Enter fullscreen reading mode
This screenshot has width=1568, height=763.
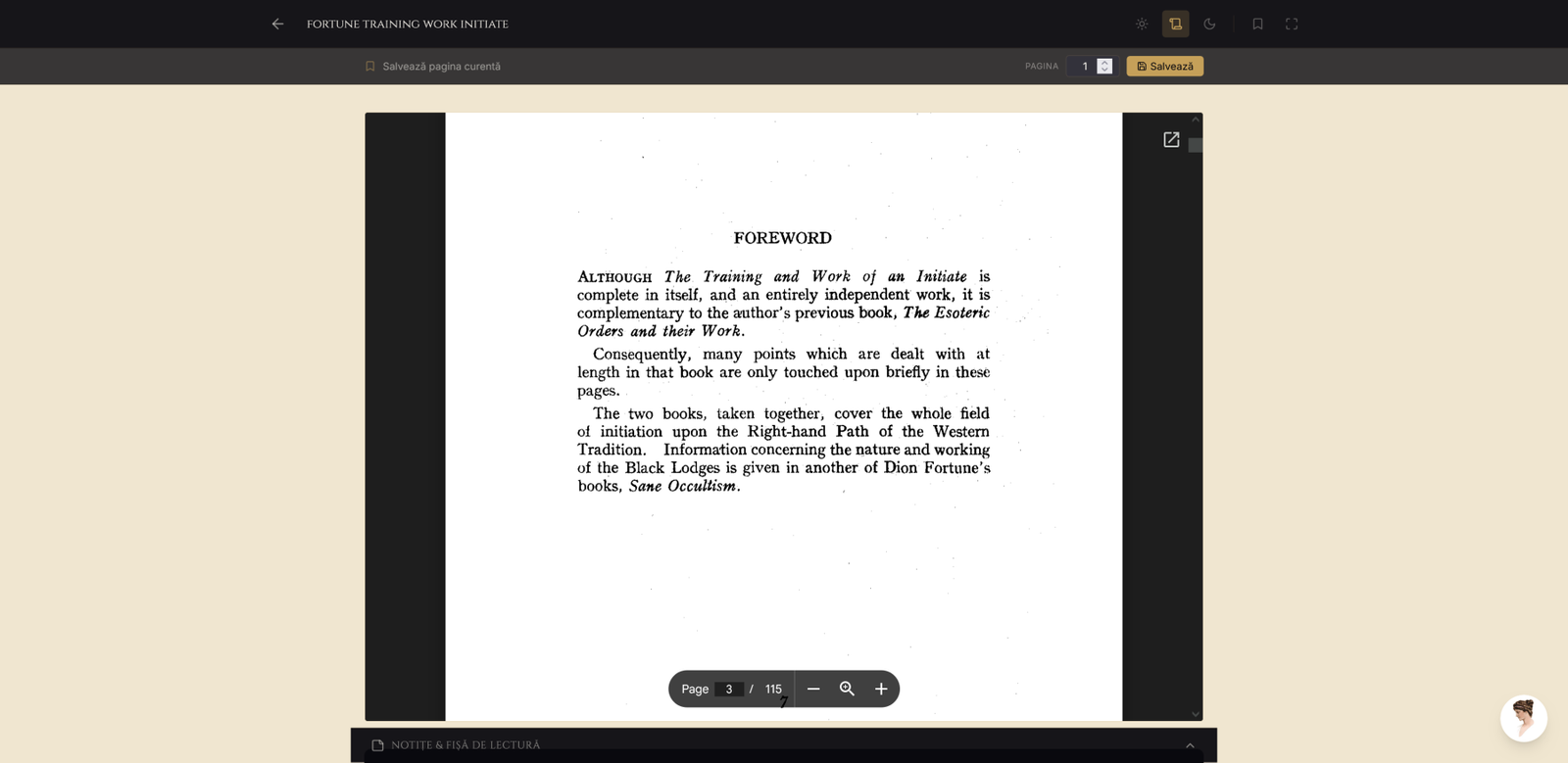1292,24
